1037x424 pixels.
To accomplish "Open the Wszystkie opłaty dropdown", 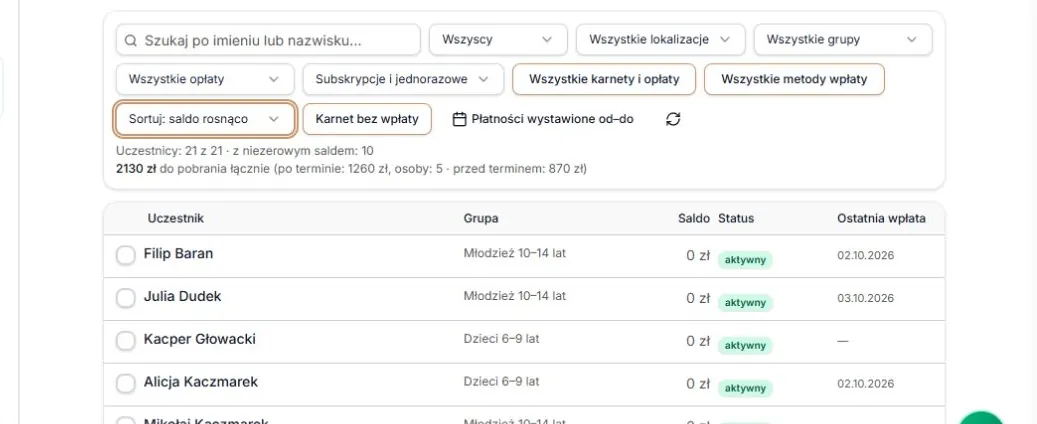I will point(205,79).
